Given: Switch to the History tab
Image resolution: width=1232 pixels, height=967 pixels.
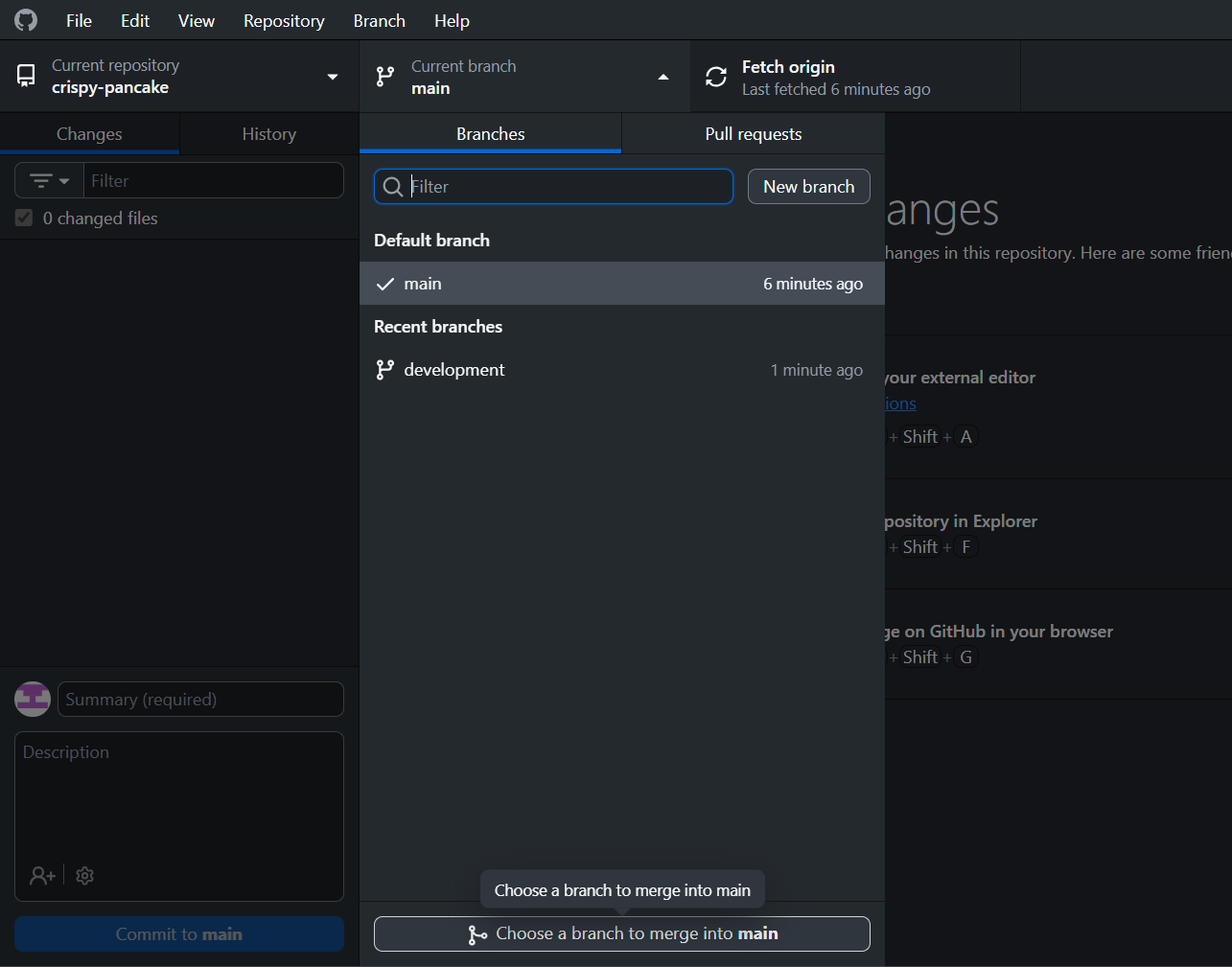Looking at the screenshot, I should (x=269, y=134).
